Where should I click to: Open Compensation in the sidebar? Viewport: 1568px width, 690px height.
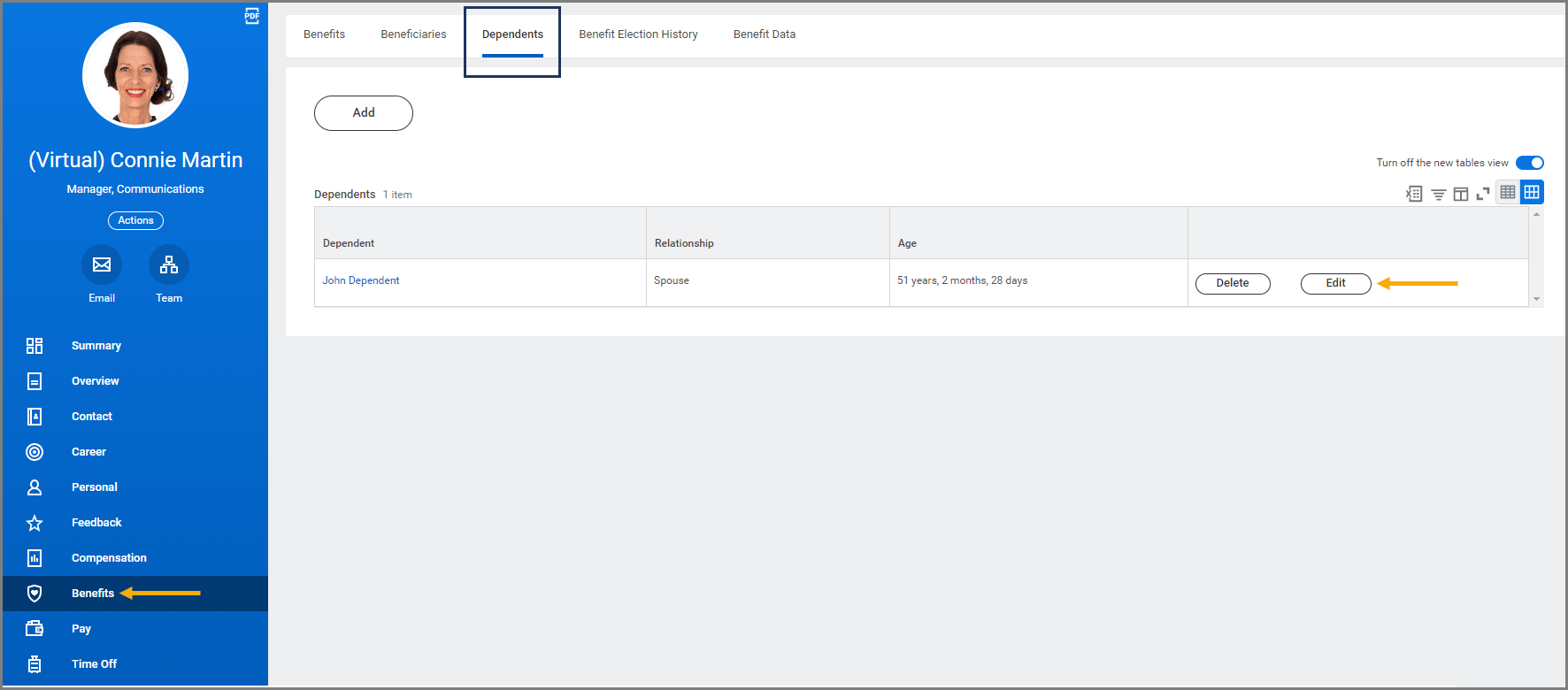pos(109,558)
